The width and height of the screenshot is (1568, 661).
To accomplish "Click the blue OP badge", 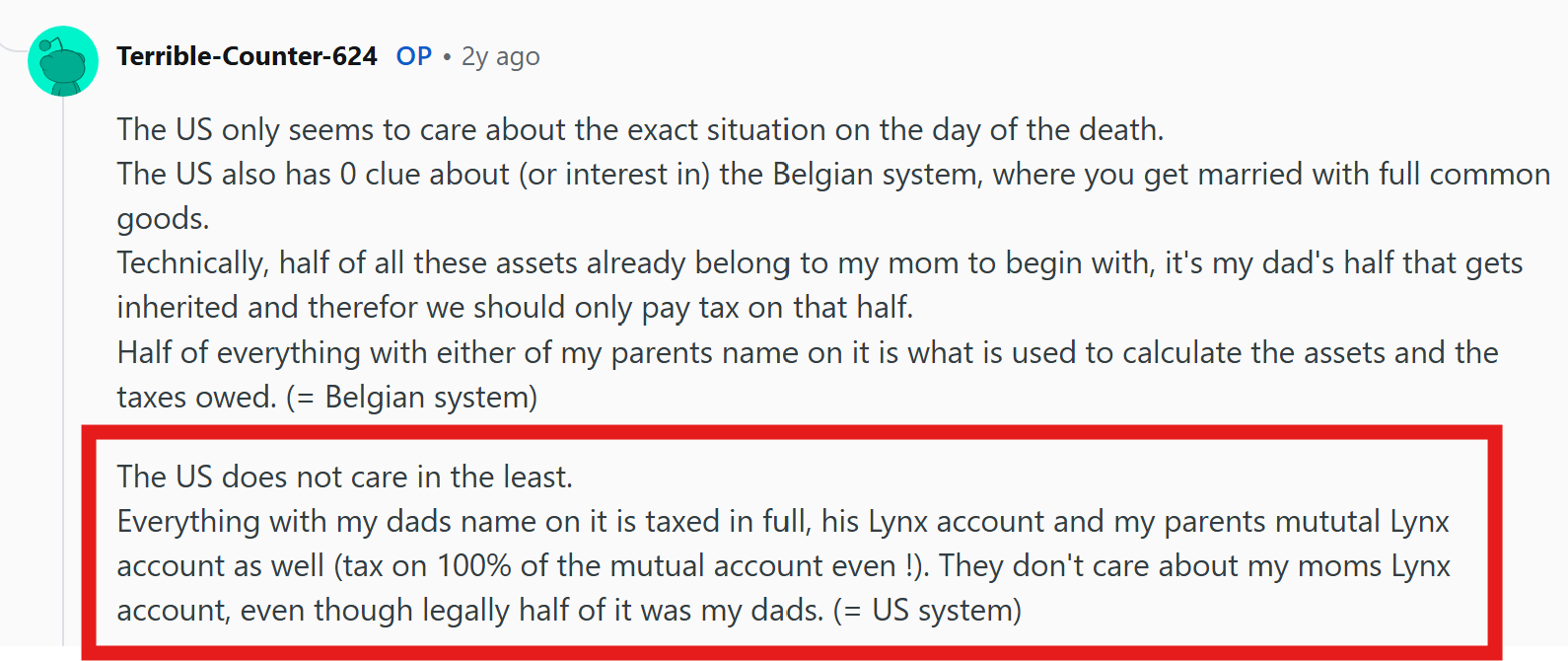I will pos(414,56).
